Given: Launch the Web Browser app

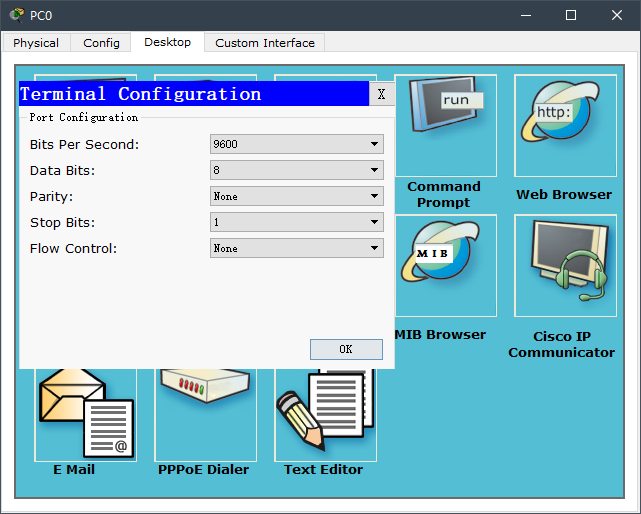Looking at the screenshot, I should 564,125.
